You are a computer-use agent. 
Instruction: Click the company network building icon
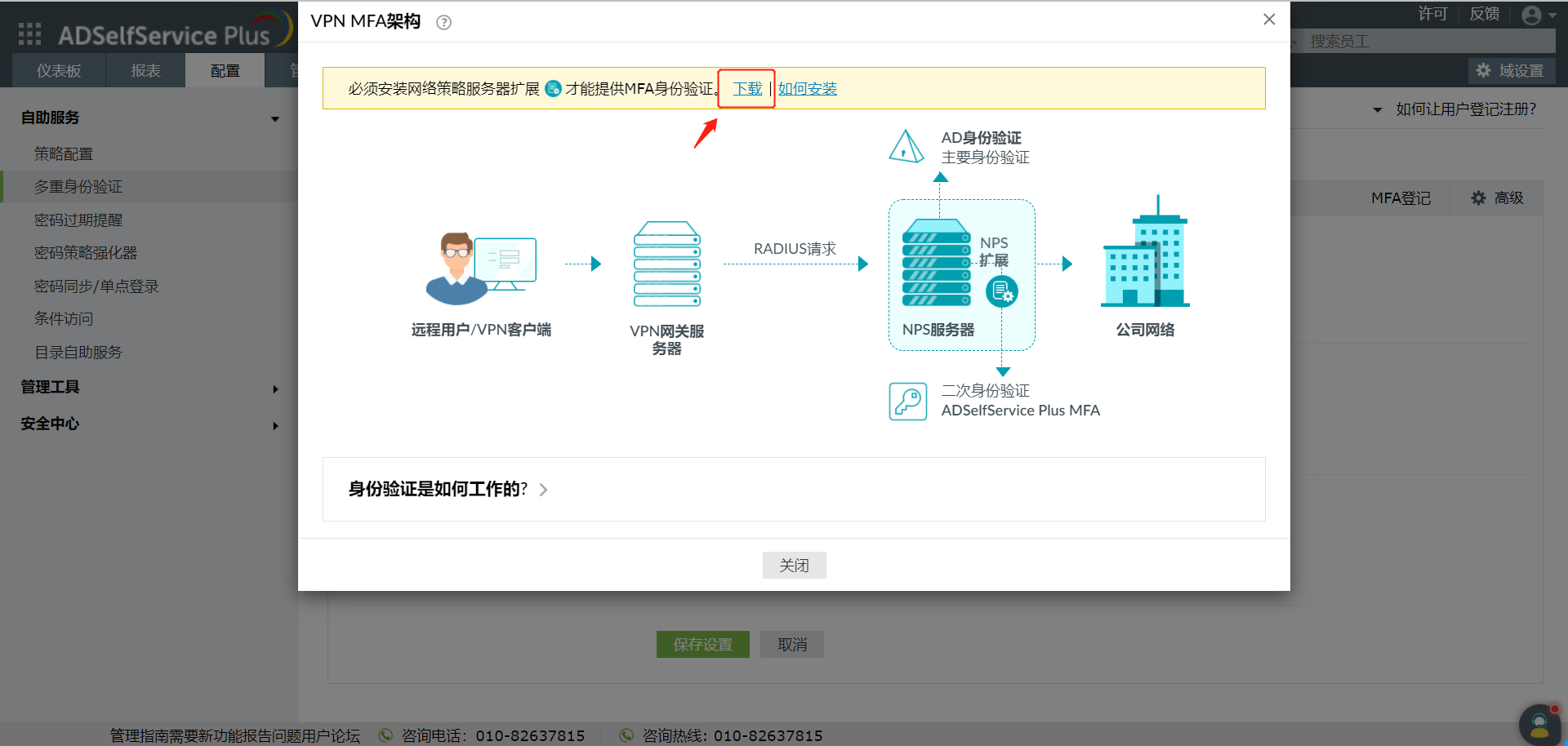1145,251
